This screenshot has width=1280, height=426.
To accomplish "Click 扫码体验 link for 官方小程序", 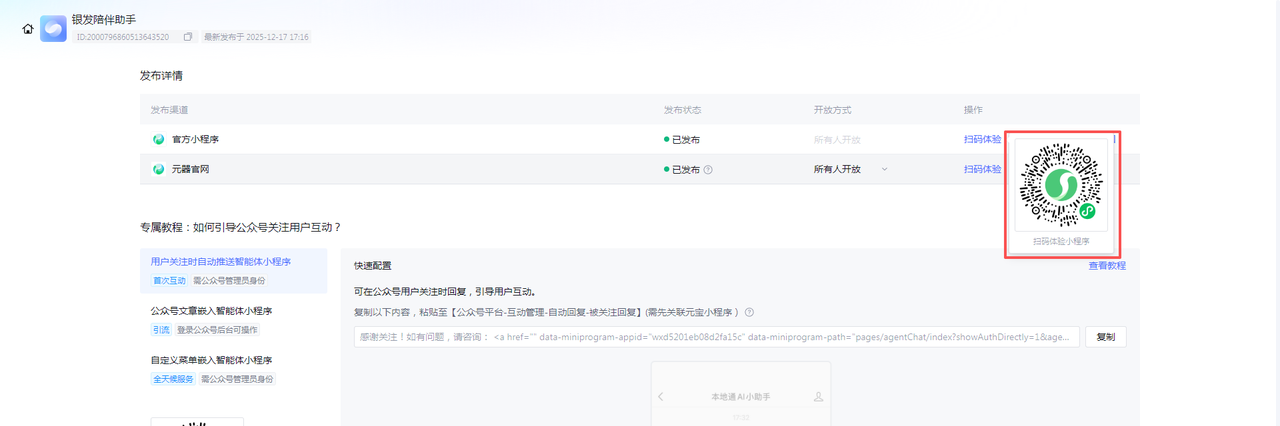I will pos(982,140).
